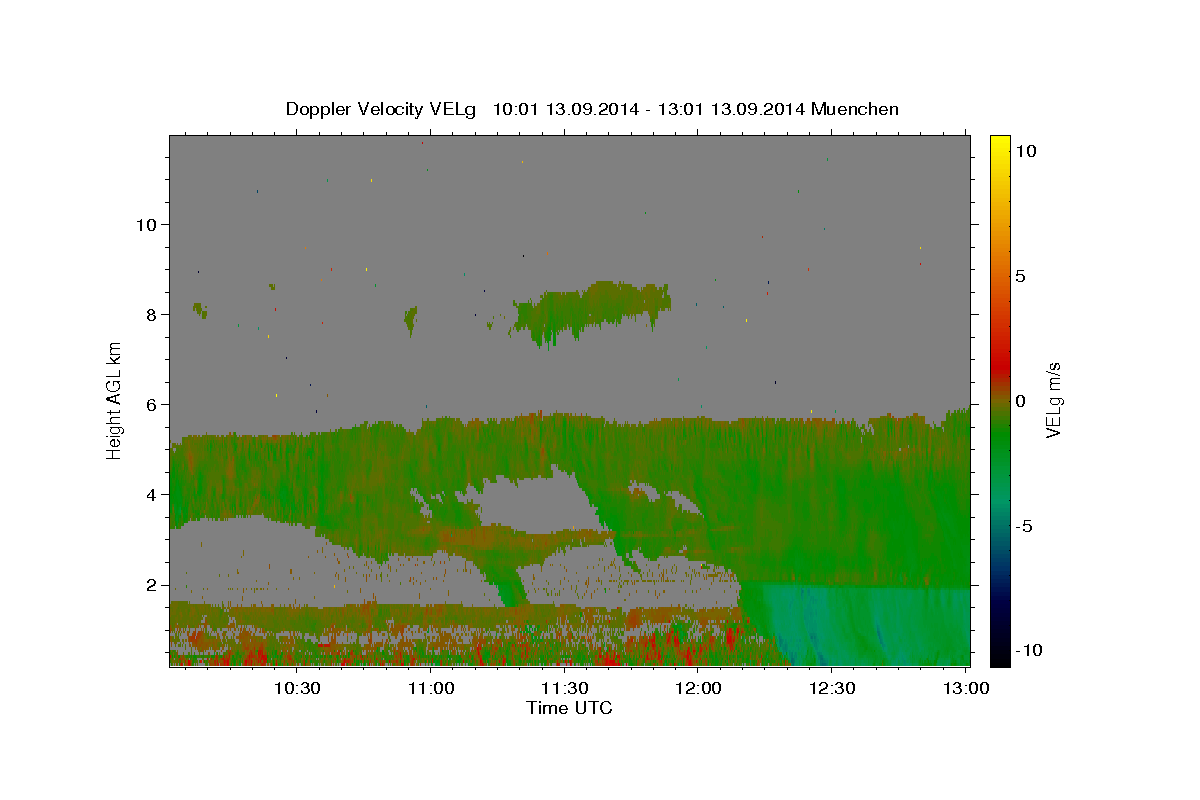Pick the yellow top of the colorbar
Screen dimensions: 1200x800
coord(999,145)
